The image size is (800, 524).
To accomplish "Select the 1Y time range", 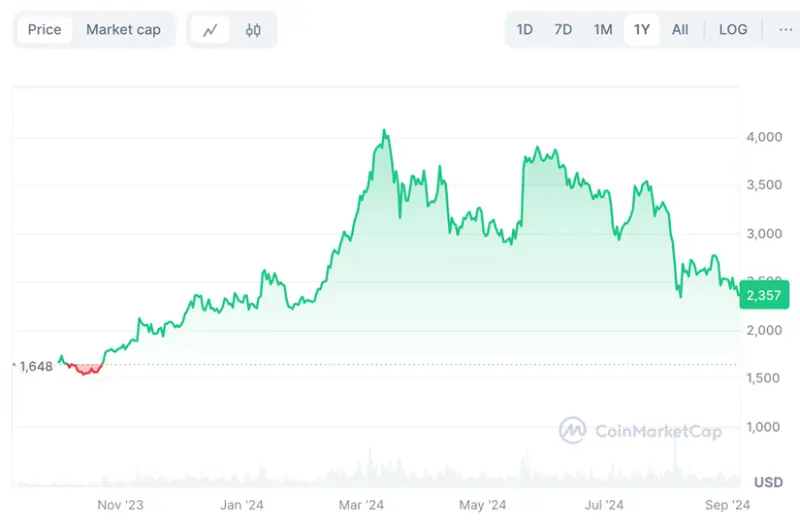I will pyautogui.click(x=642, y=30).
